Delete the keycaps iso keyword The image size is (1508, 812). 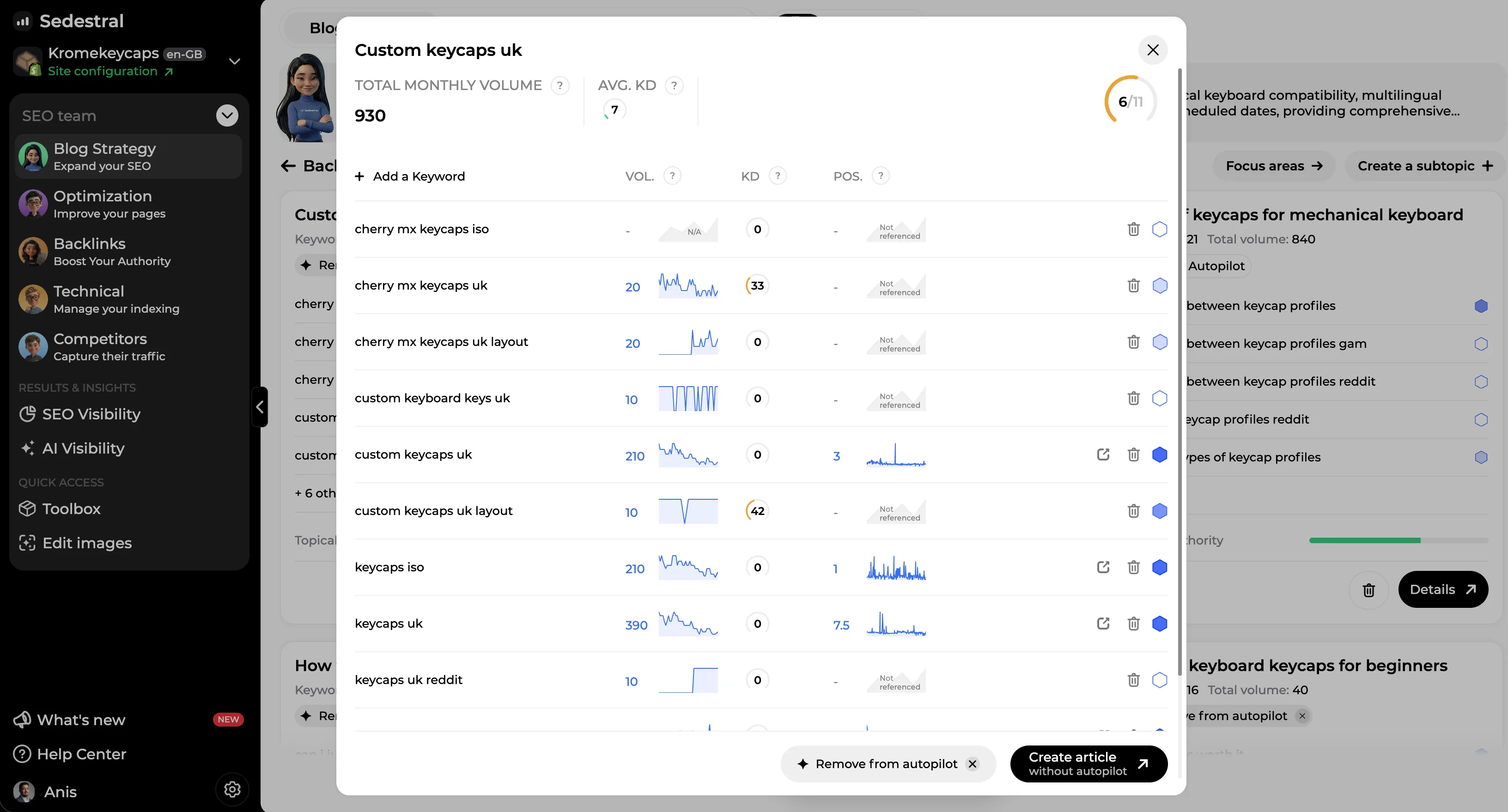[1133, 567]
